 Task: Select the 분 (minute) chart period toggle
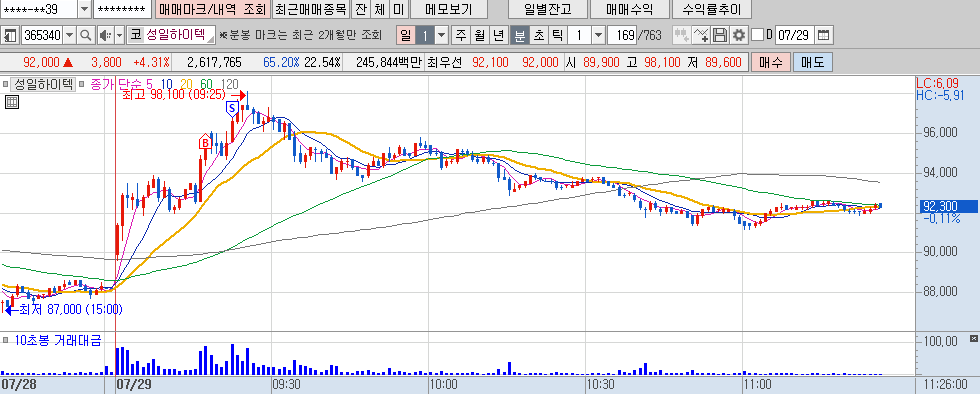(x=519, y=35)
